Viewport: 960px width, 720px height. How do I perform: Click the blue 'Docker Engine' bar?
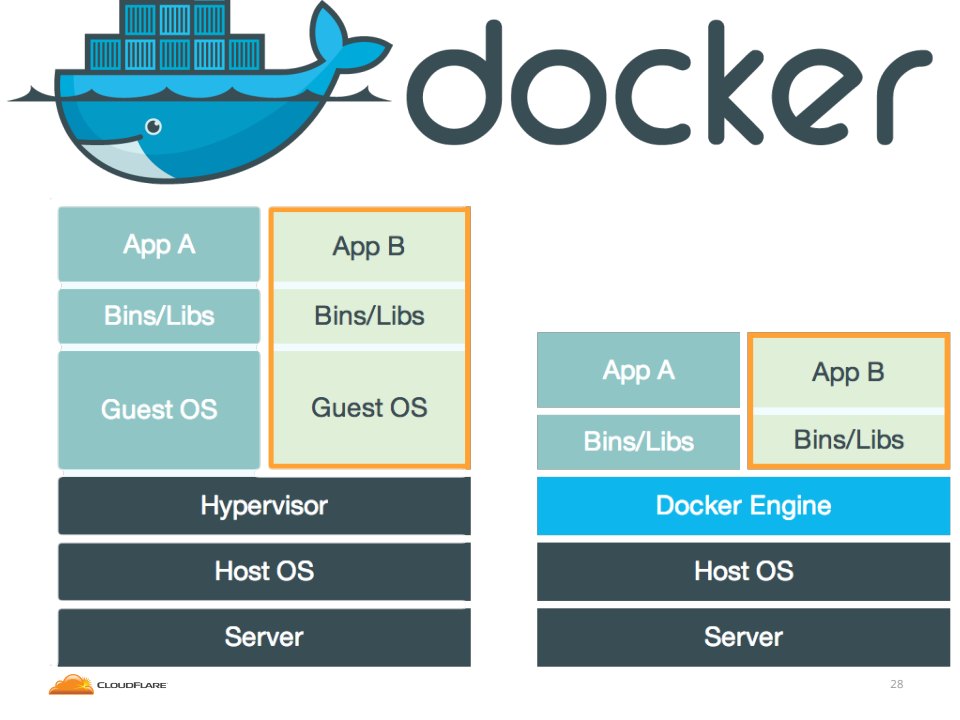743,506
